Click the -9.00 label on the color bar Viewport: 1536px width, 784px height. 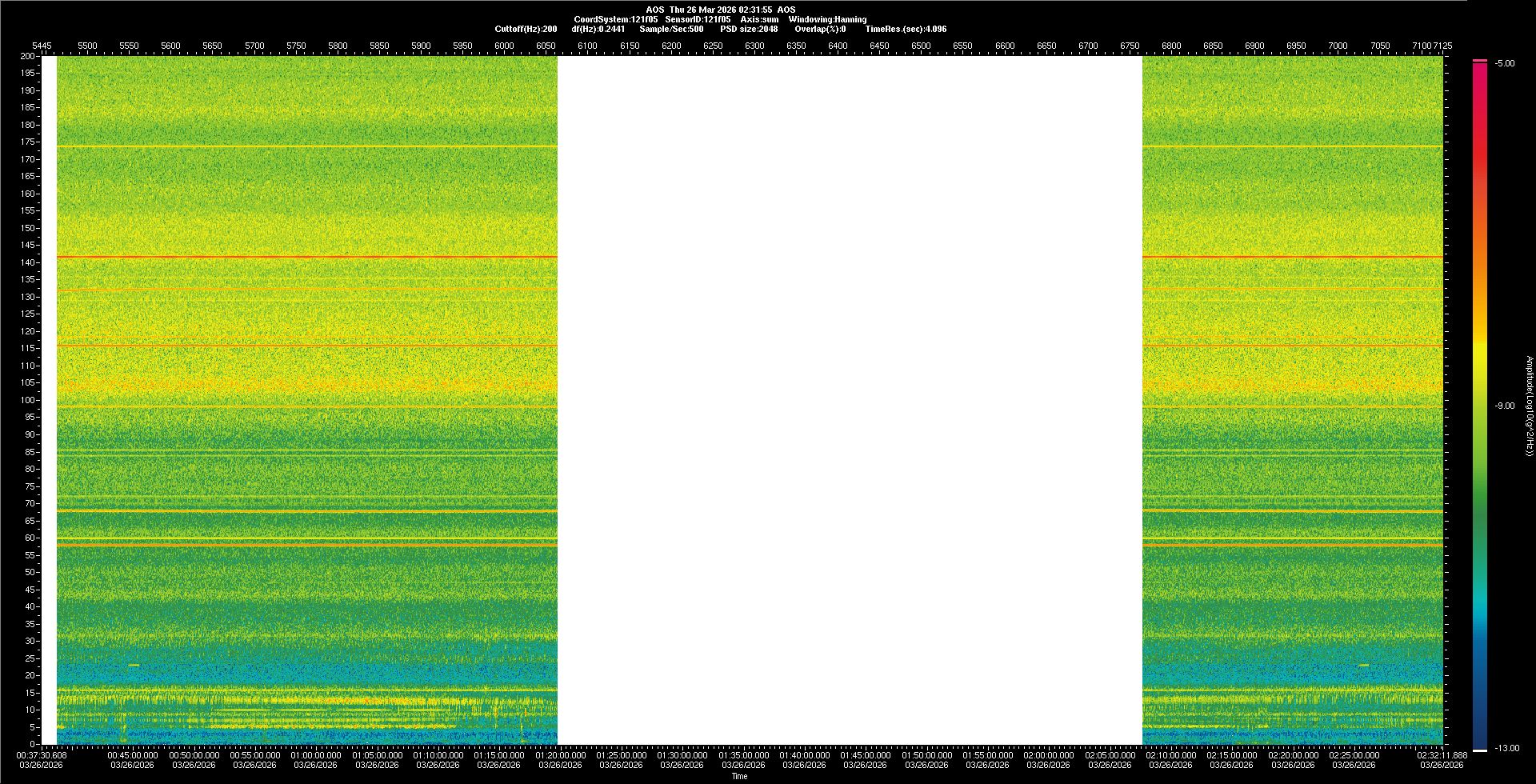click(1505, 406)
